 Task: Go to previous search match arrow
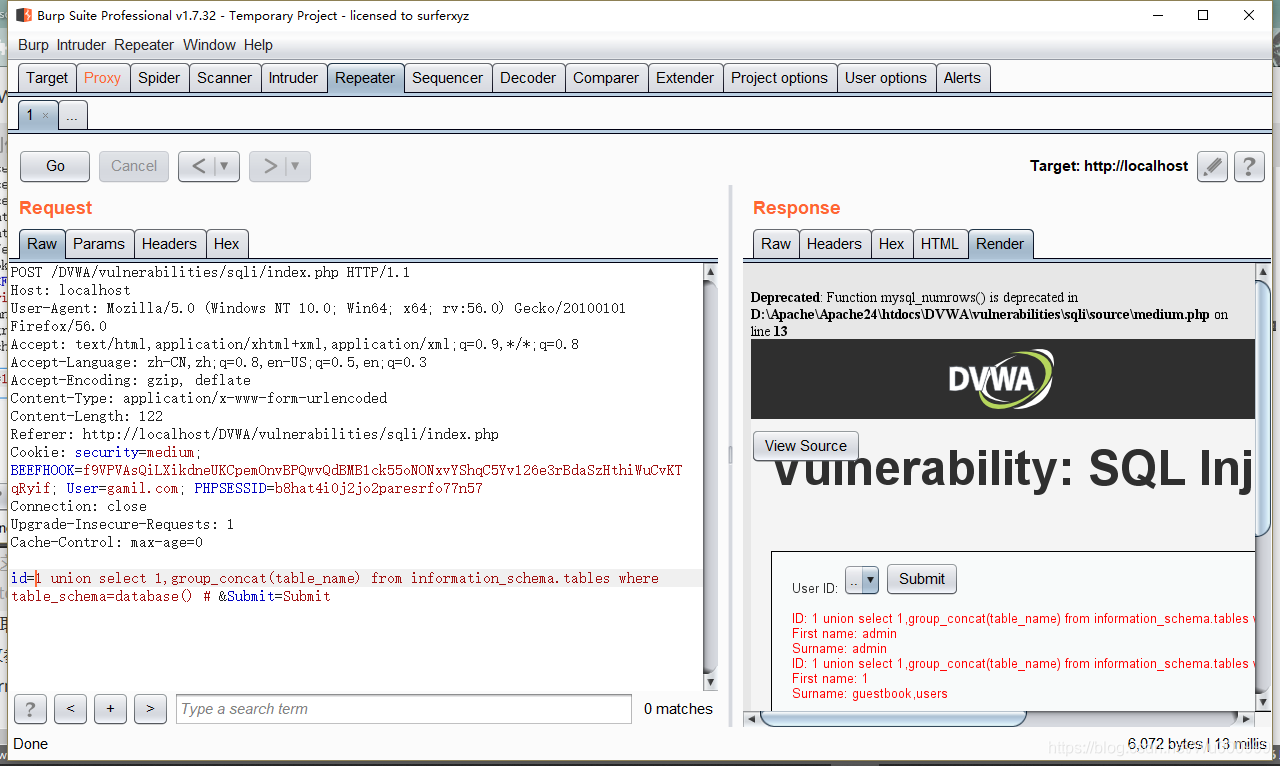pos(70,709)
